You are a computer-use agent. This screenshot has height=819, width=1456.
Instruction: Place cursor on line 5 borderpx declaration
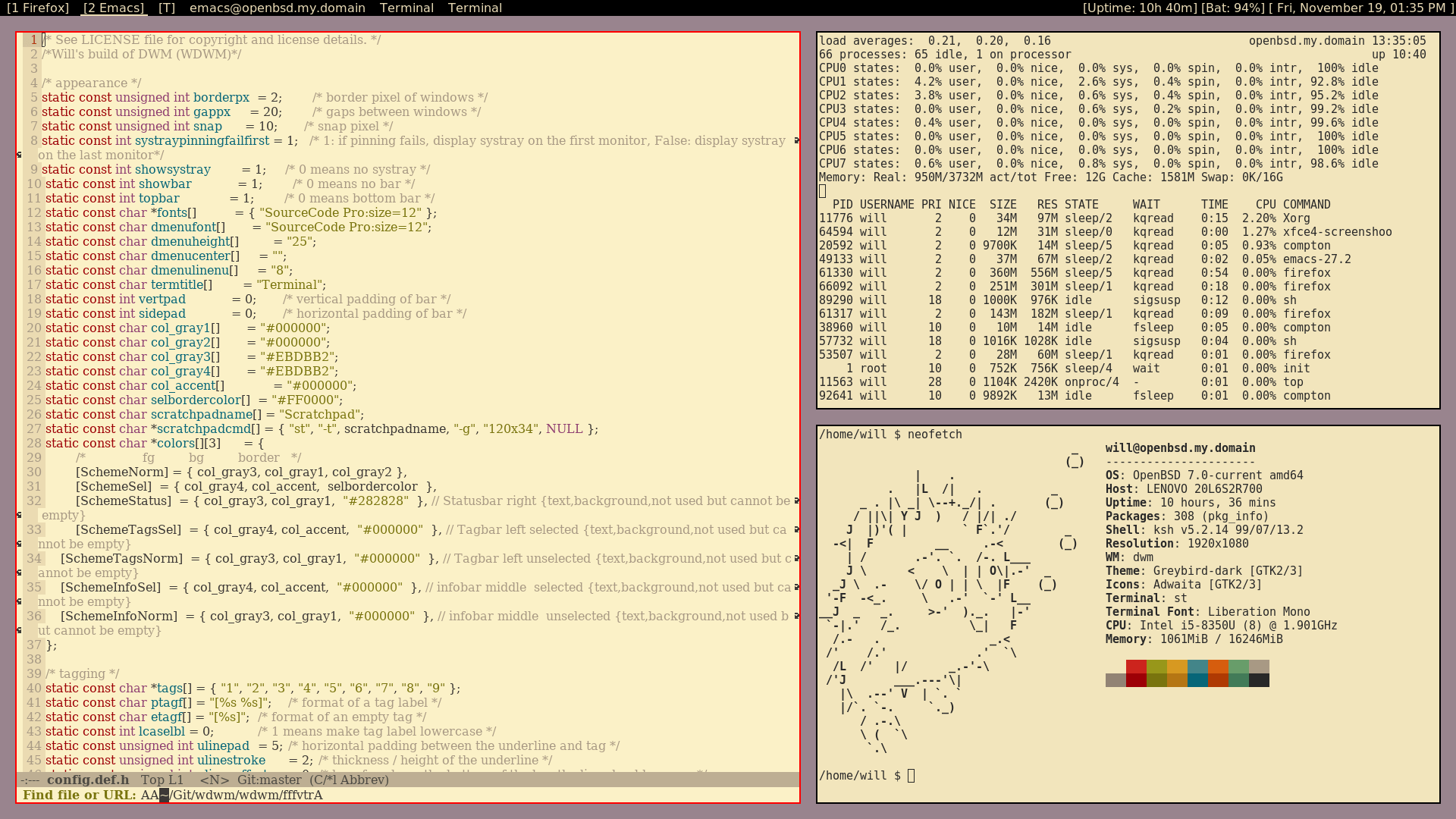(265, 97)
